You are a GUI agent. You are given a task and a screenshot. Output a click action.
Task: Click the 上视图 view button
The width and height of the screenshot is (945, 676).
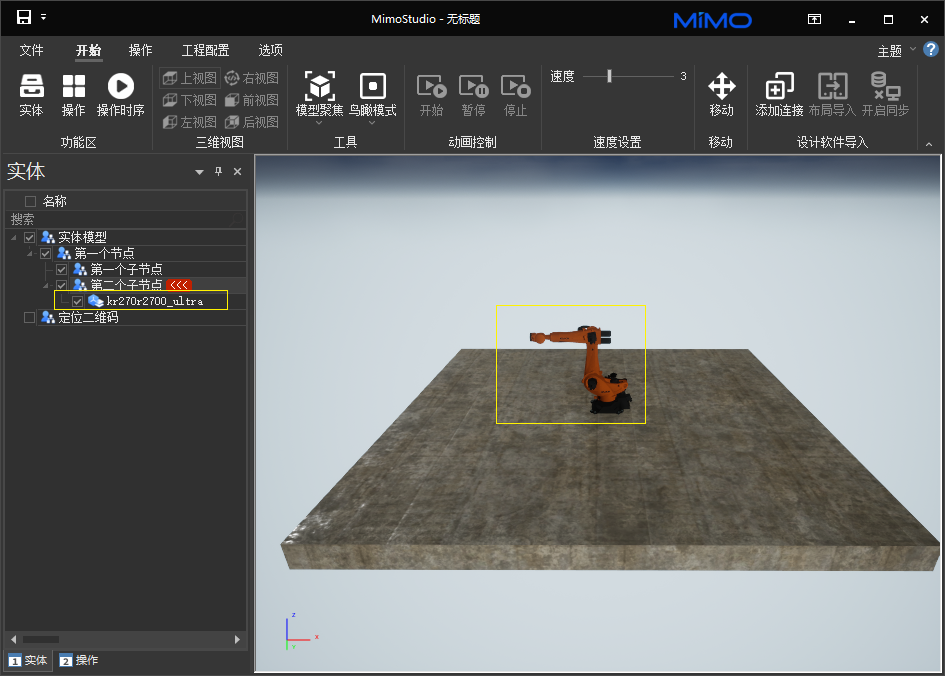(189, 78)
